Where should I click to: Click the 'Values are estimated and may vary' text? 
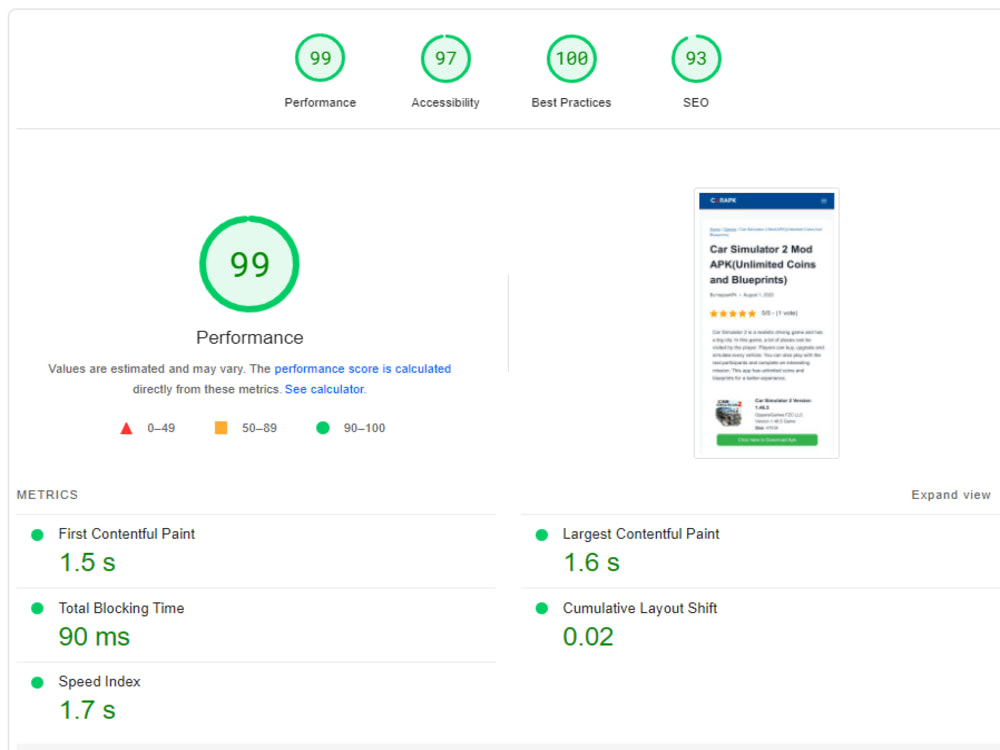pyautogui.click(x=146, y=369)
